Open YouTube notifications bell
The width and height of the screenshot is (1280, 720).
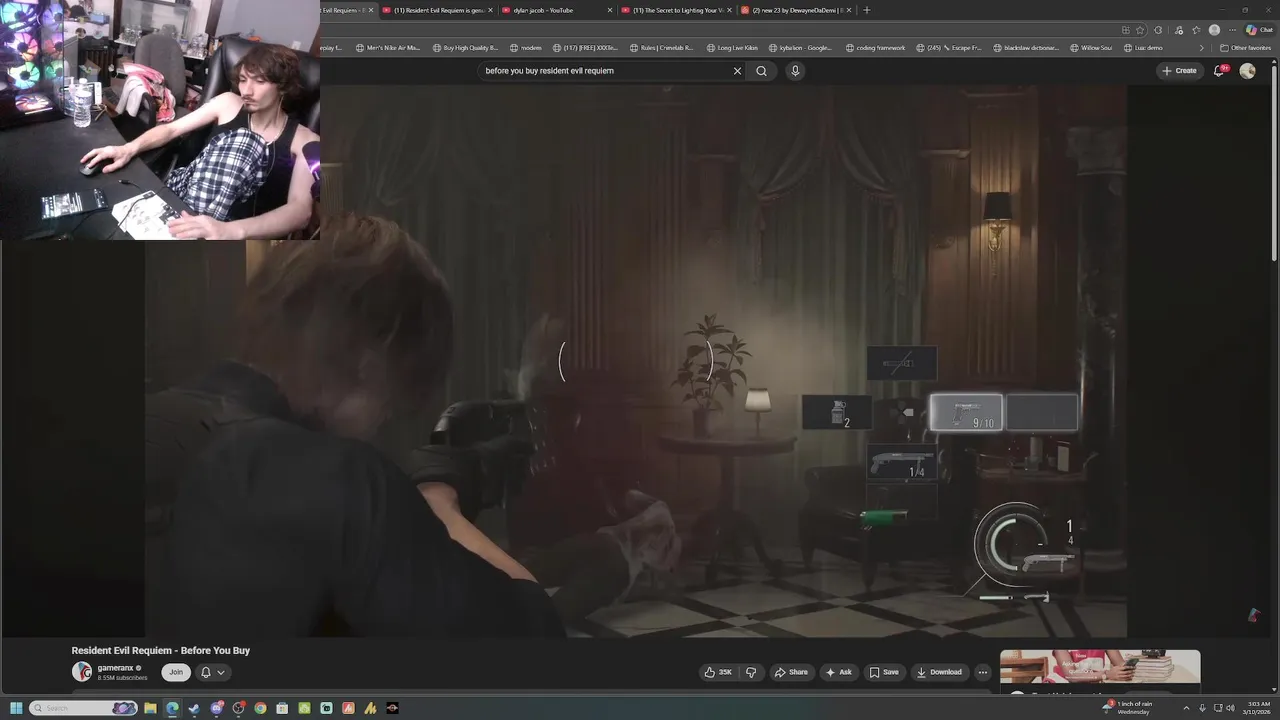click(1219, 71)
